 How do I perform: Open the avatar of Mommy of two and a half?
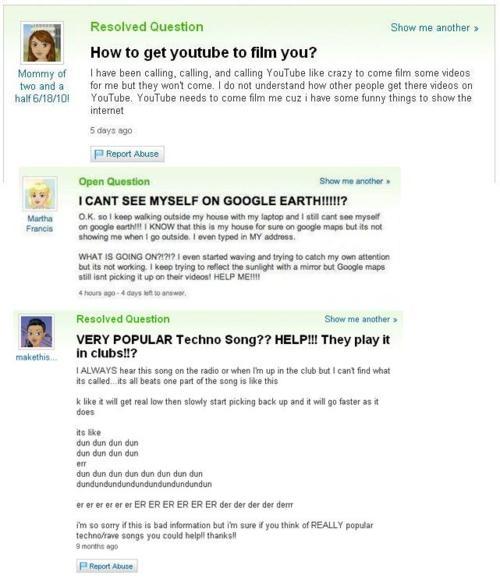click(42, 43)
